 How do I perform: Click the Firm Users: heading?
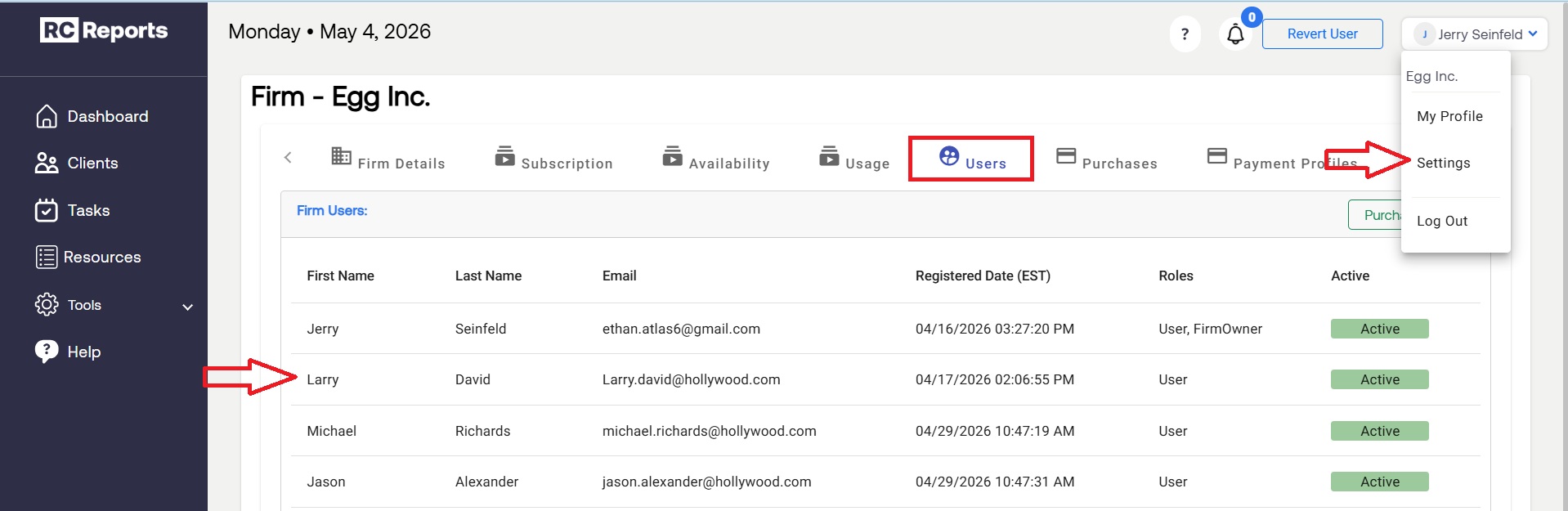331,210
